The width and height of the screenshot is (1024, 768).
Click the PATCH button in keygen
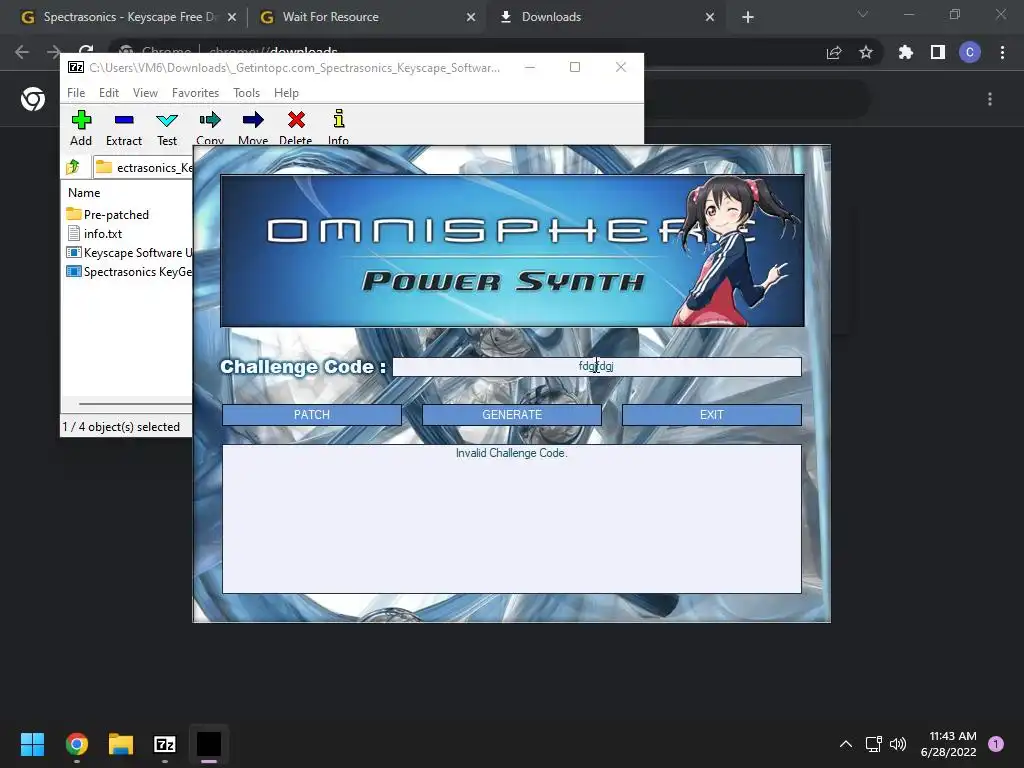tap(312, 415)
